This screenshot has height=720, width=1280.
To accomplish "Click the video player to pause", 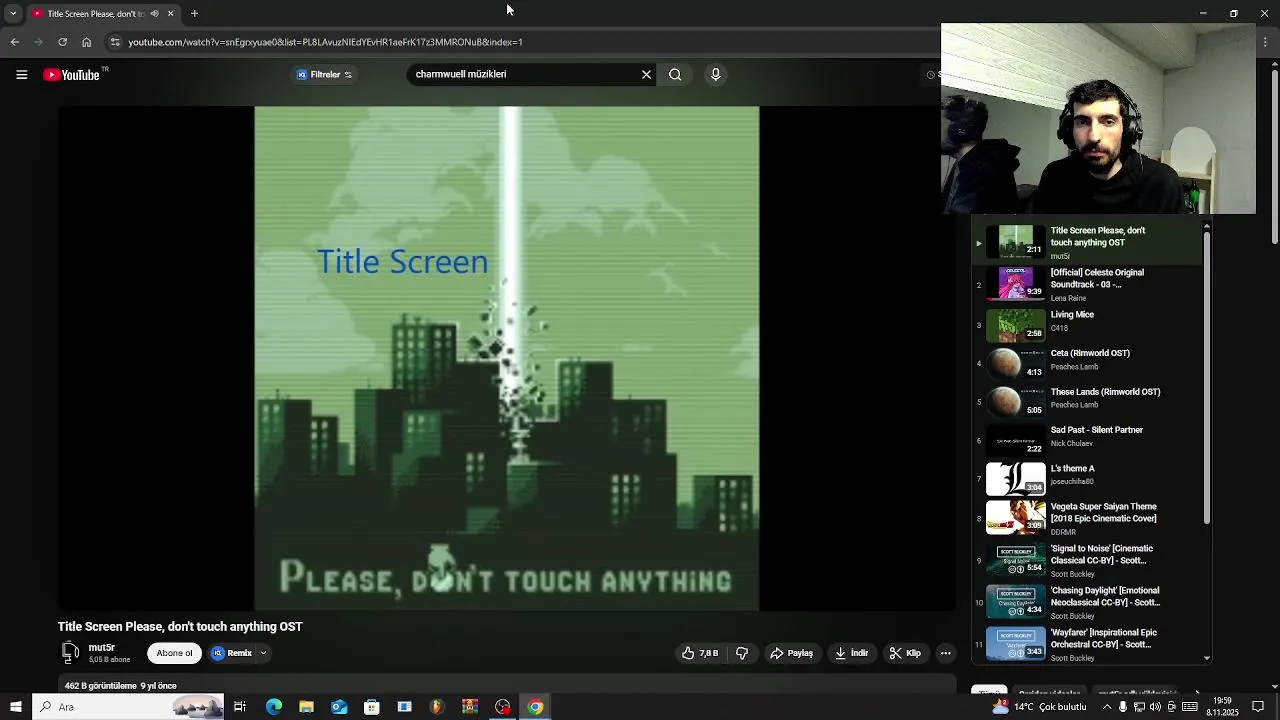I will pos(507,358).
